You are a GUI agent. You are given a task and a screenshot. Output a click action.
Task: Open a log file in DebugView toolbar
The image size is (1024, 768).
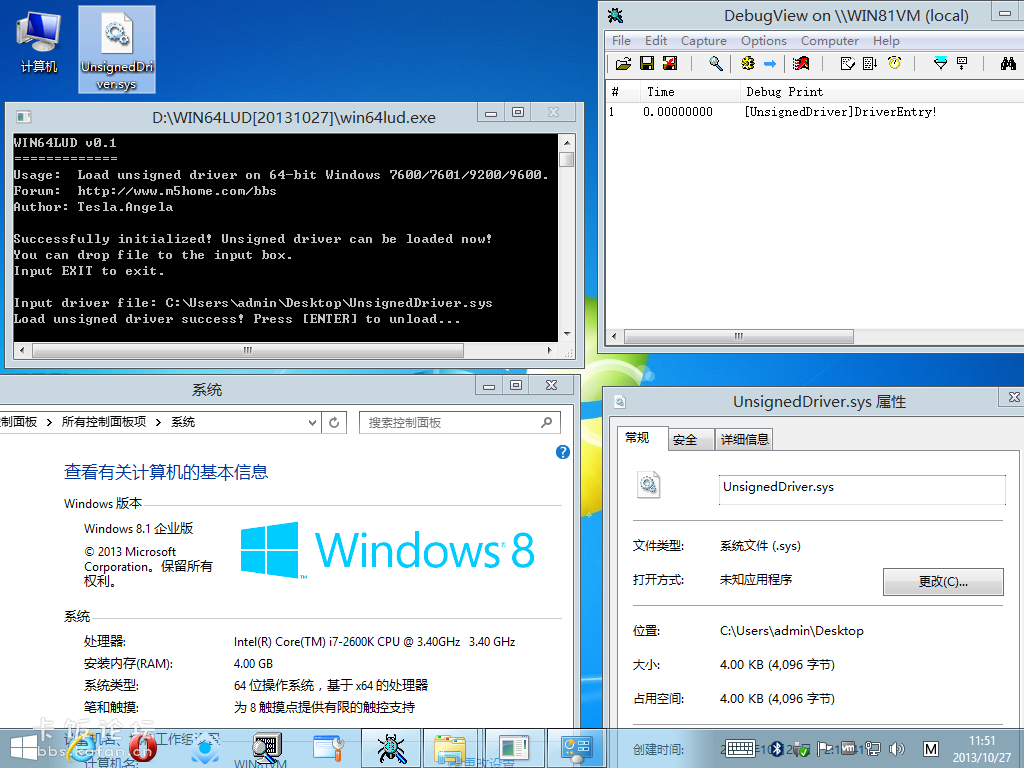[623, 63]
